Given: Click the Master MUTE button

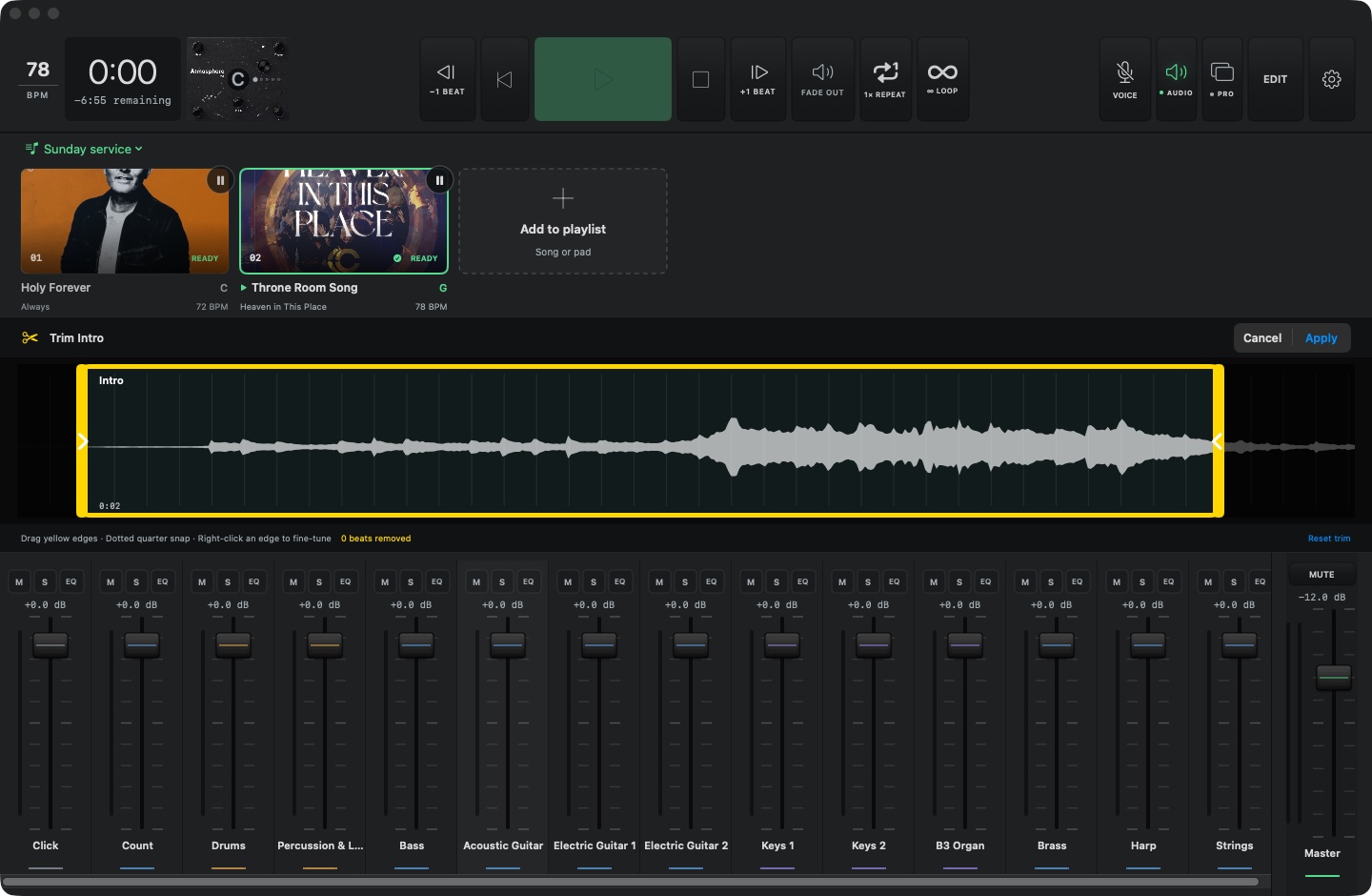Looking at the screenshot, I should [1322, 575].
